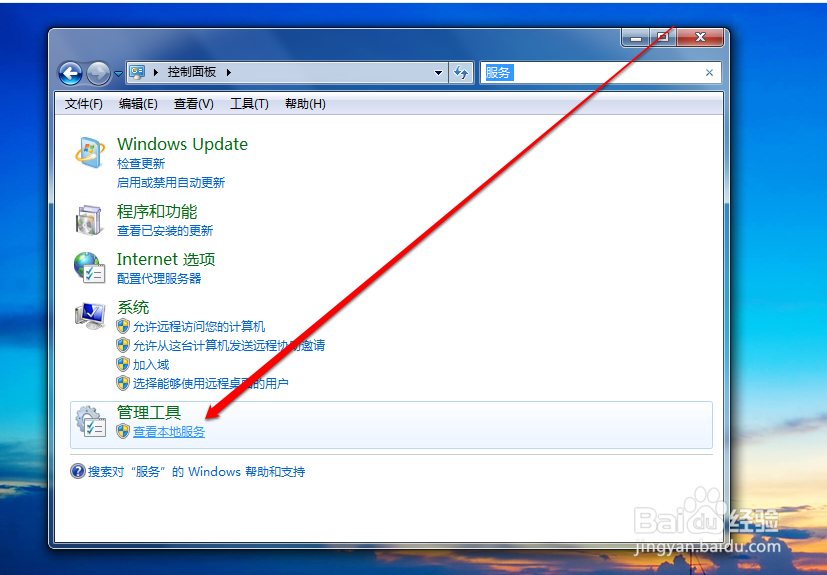Refresh the Control Panel view
The width and height of the screenshot is (827, 575).
pyautogui.click(x=461, y=73)
